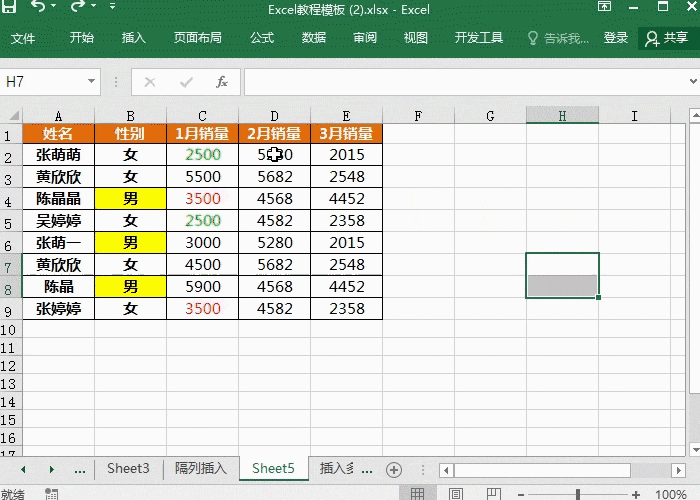Select column A header
Image resolution: width=700 pixels, height=500 pixels.
click(x=58, y=116)
